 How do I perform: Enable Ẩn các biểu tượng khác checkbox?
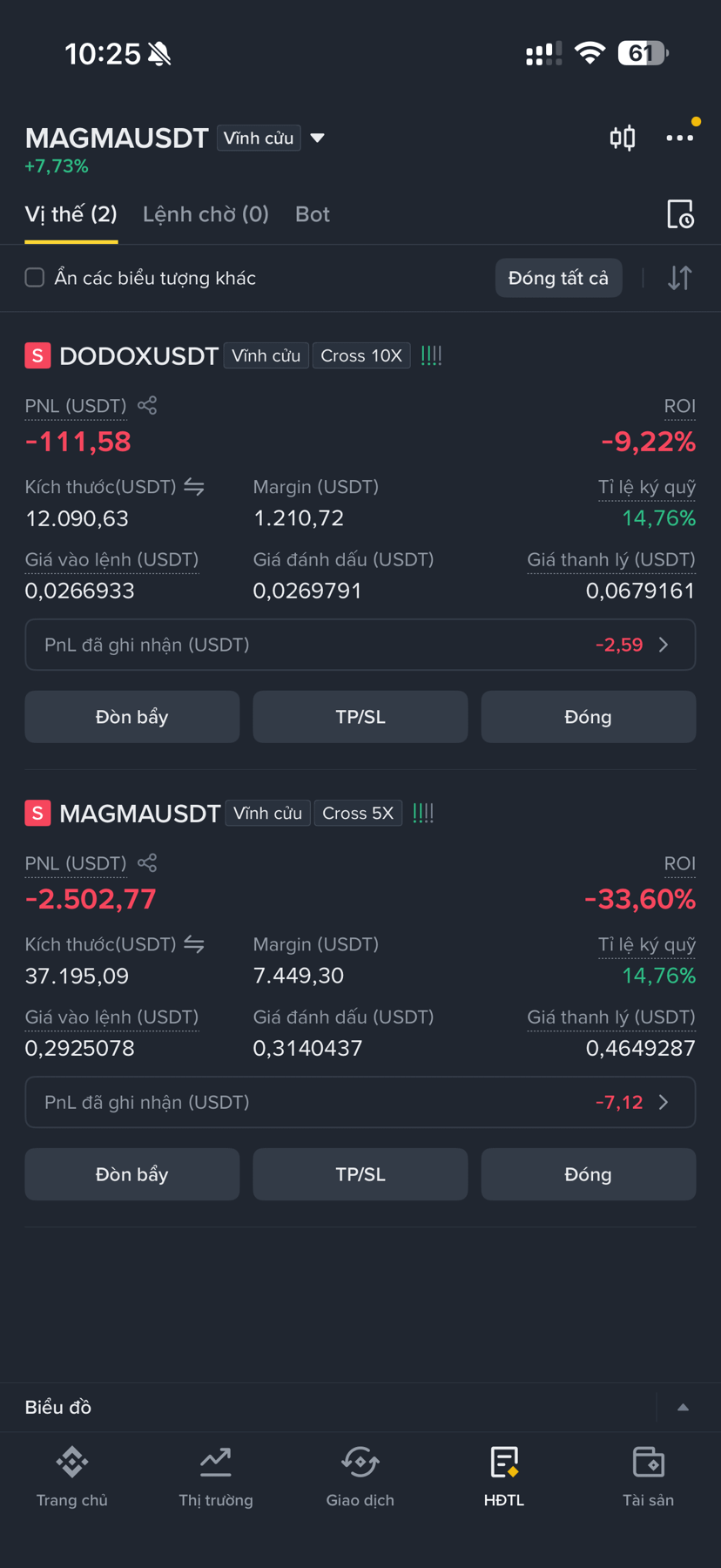click(35, 278)
